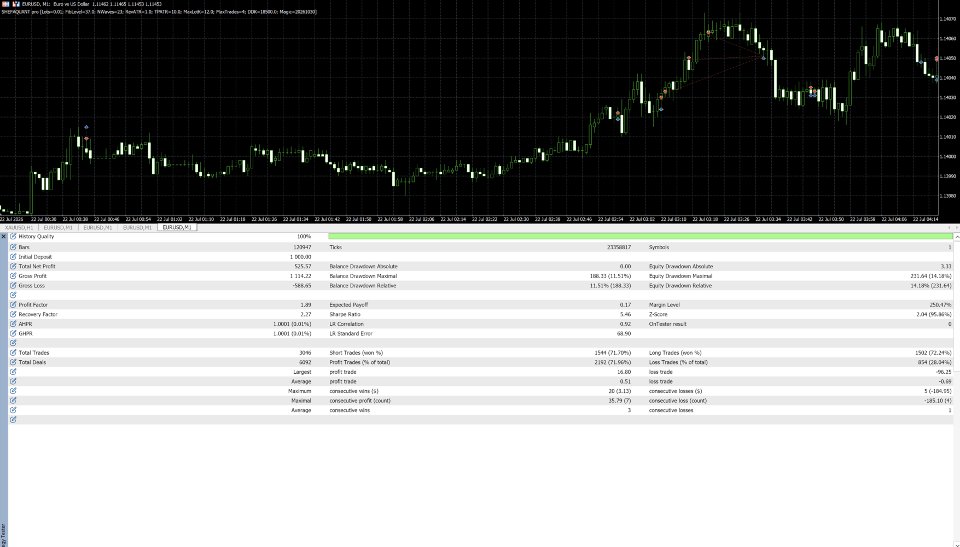Click the LR Standard Error value 68.90

tap(624, 333)
